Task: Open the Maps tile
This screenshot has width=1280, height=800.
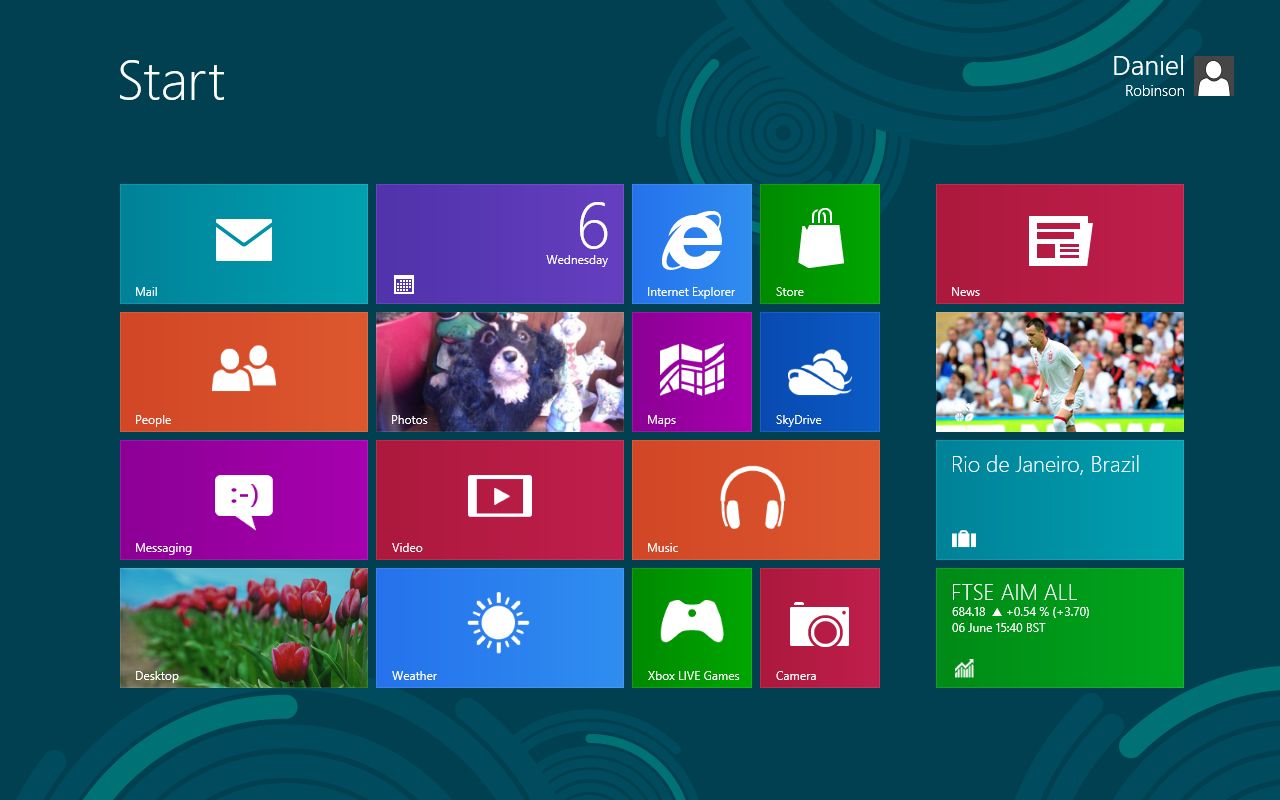Action: [x=692, y=372]
